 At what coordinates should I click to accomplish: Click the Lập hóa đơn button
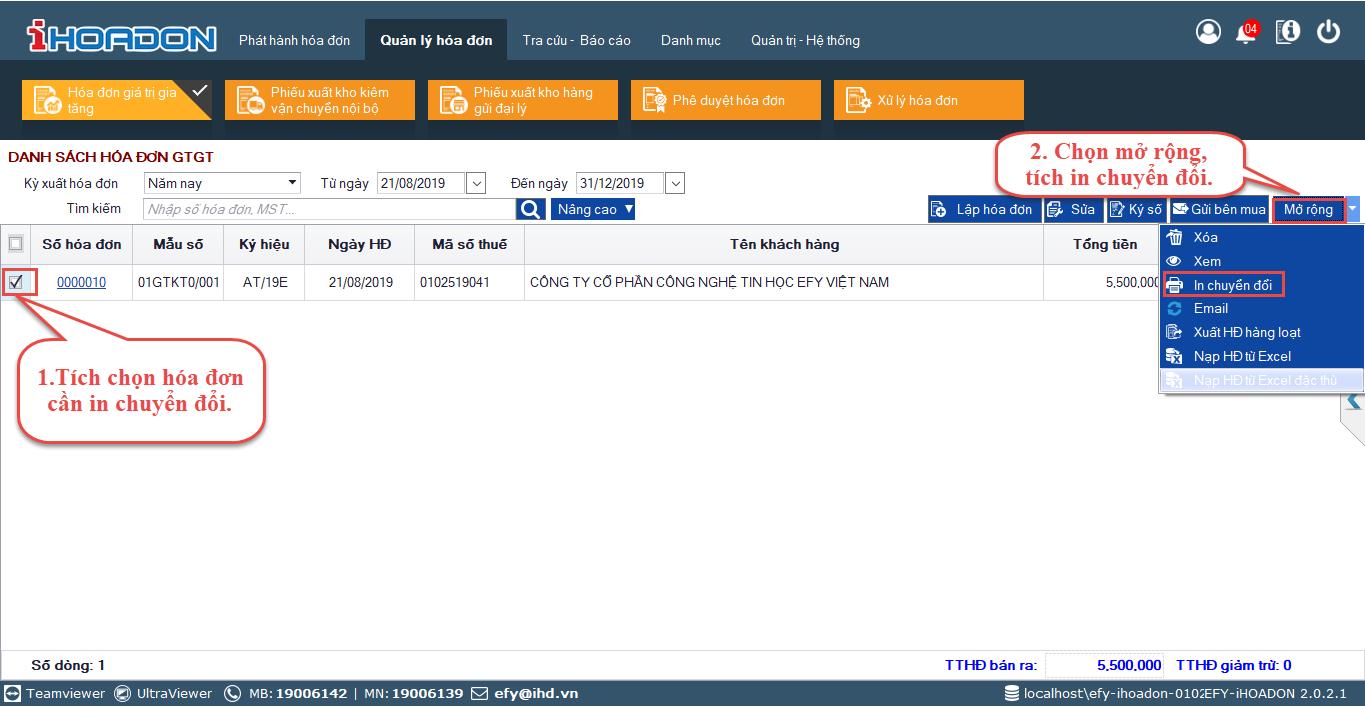click(x=984, y=209)
